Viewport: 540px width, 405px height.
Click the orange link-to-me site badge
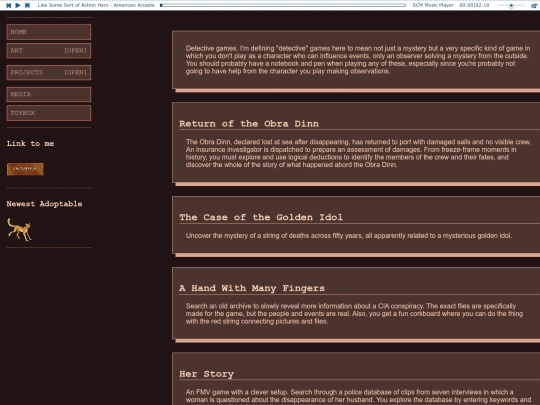25,169
